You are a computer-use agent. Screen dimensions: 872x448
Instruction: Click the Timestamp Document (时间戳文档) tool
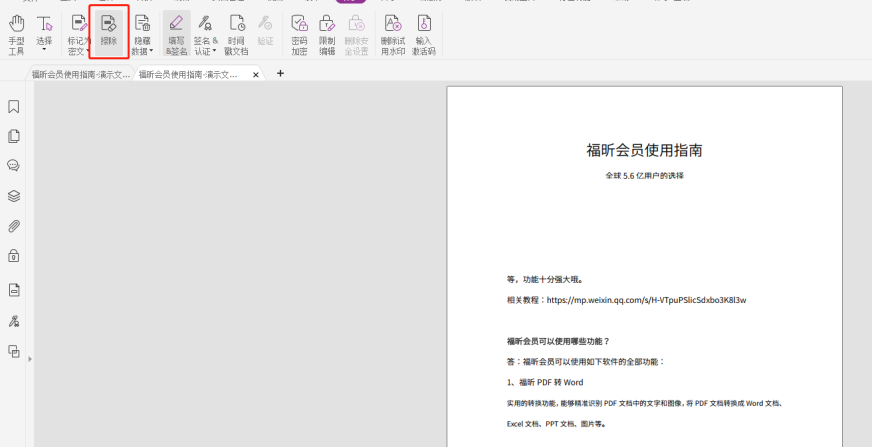(x=236, y=34)
